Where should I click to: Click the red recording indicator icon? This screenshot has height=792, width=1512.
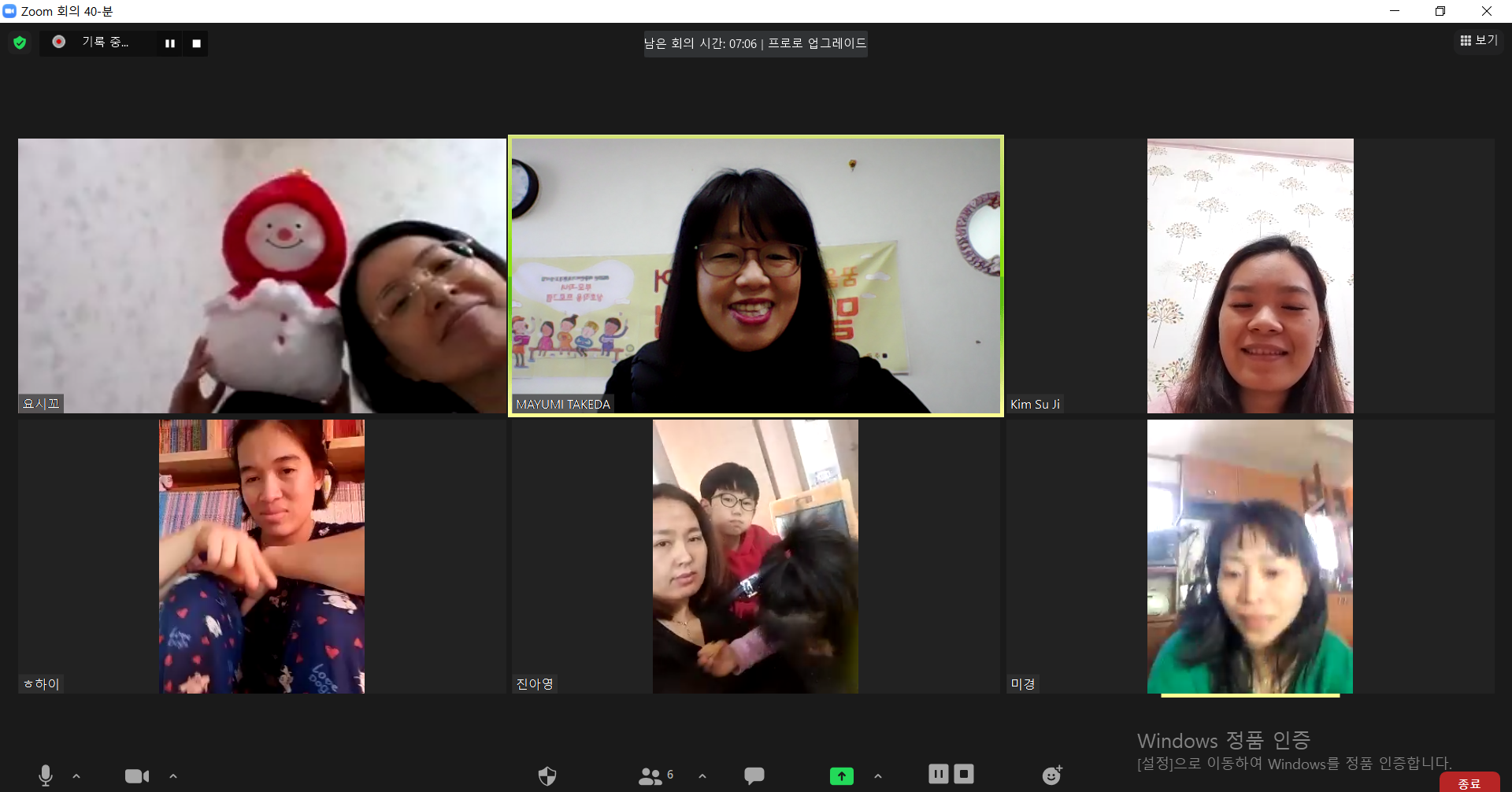pos(59,42)
